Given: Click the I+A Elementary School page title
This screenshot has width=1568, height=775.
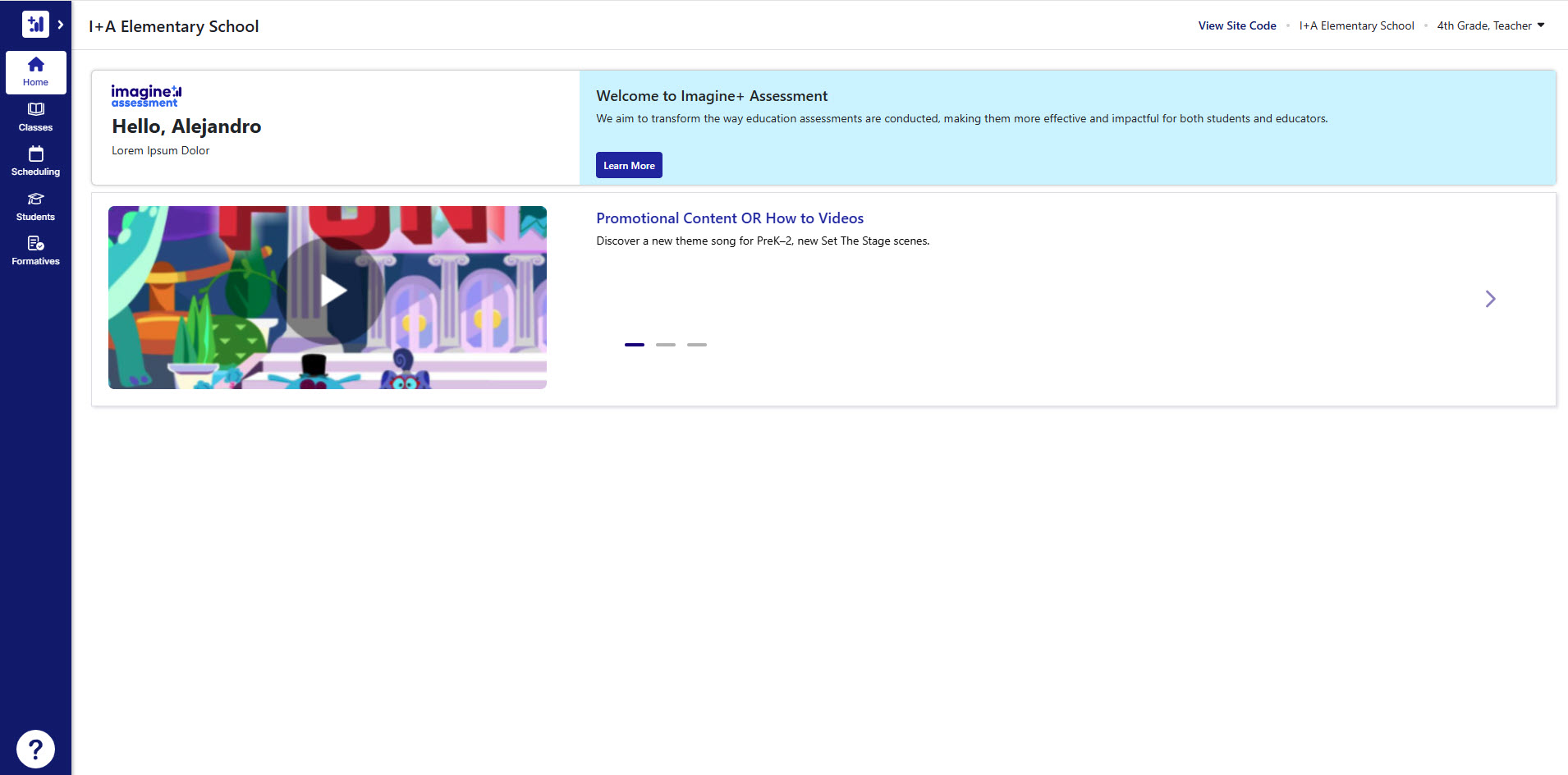Looking at the screenshot, I should click(x=174, y=26).
